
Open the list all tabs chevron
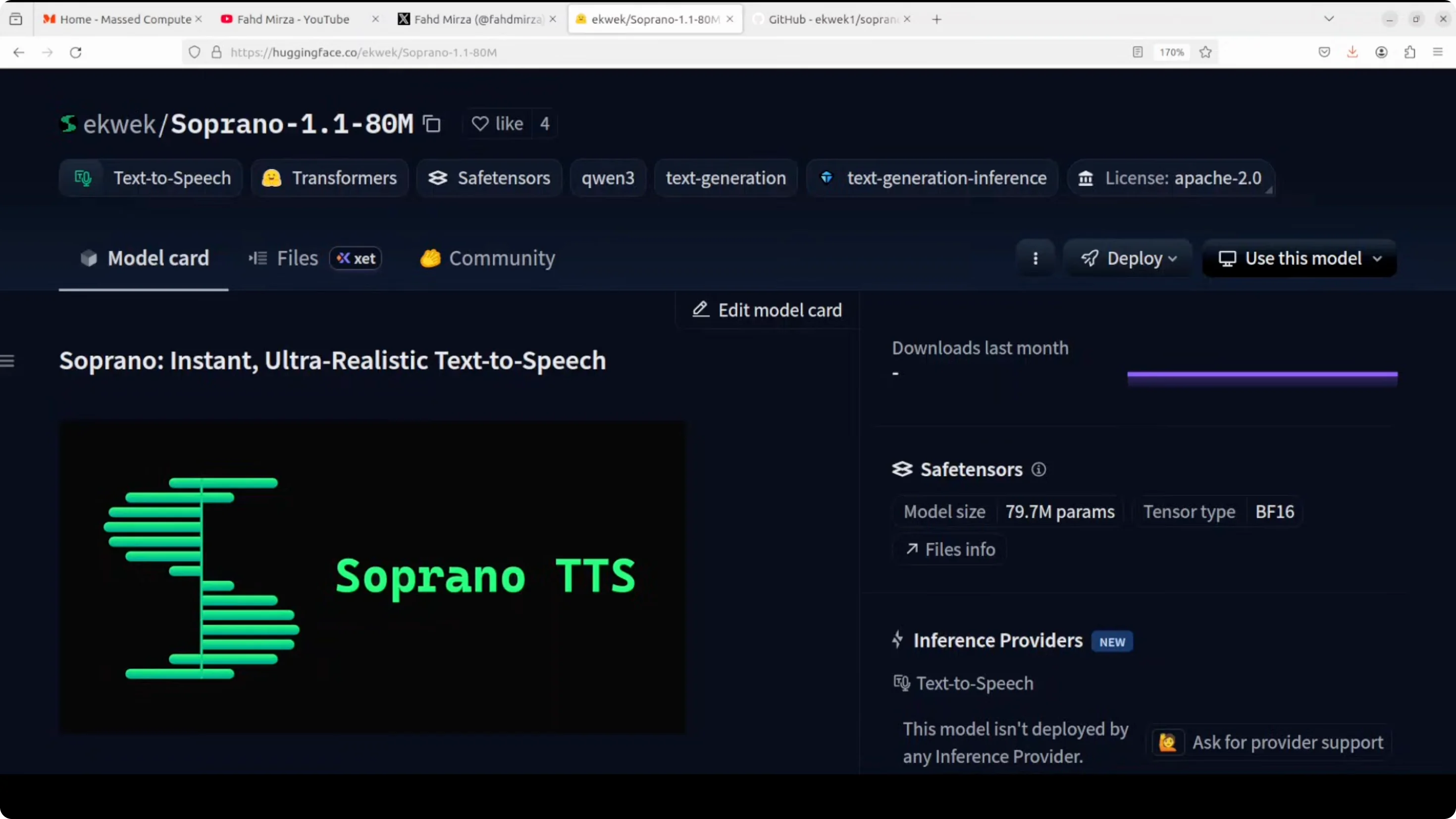[1329, 19]
